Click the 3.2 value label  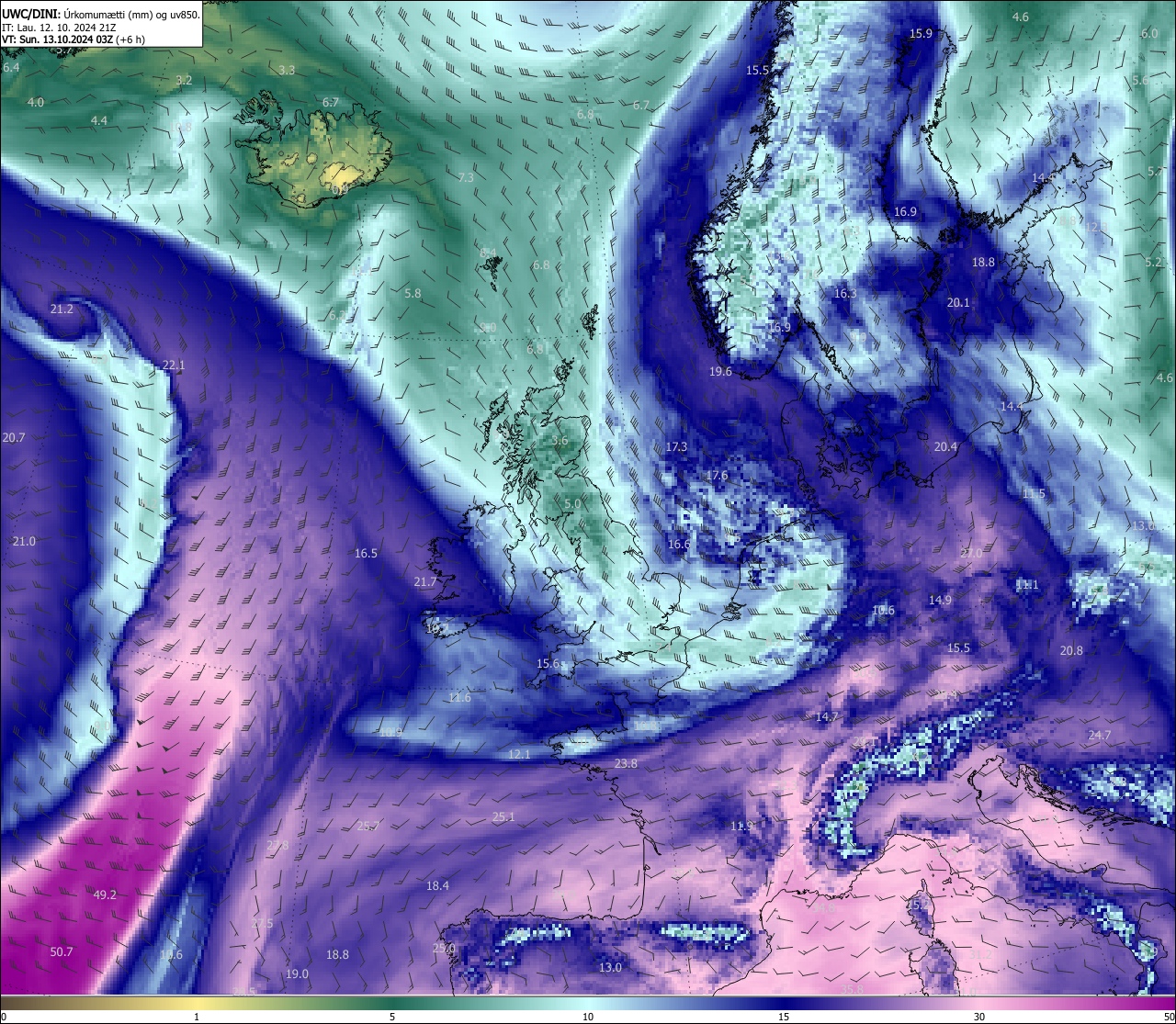coord(184,80)
